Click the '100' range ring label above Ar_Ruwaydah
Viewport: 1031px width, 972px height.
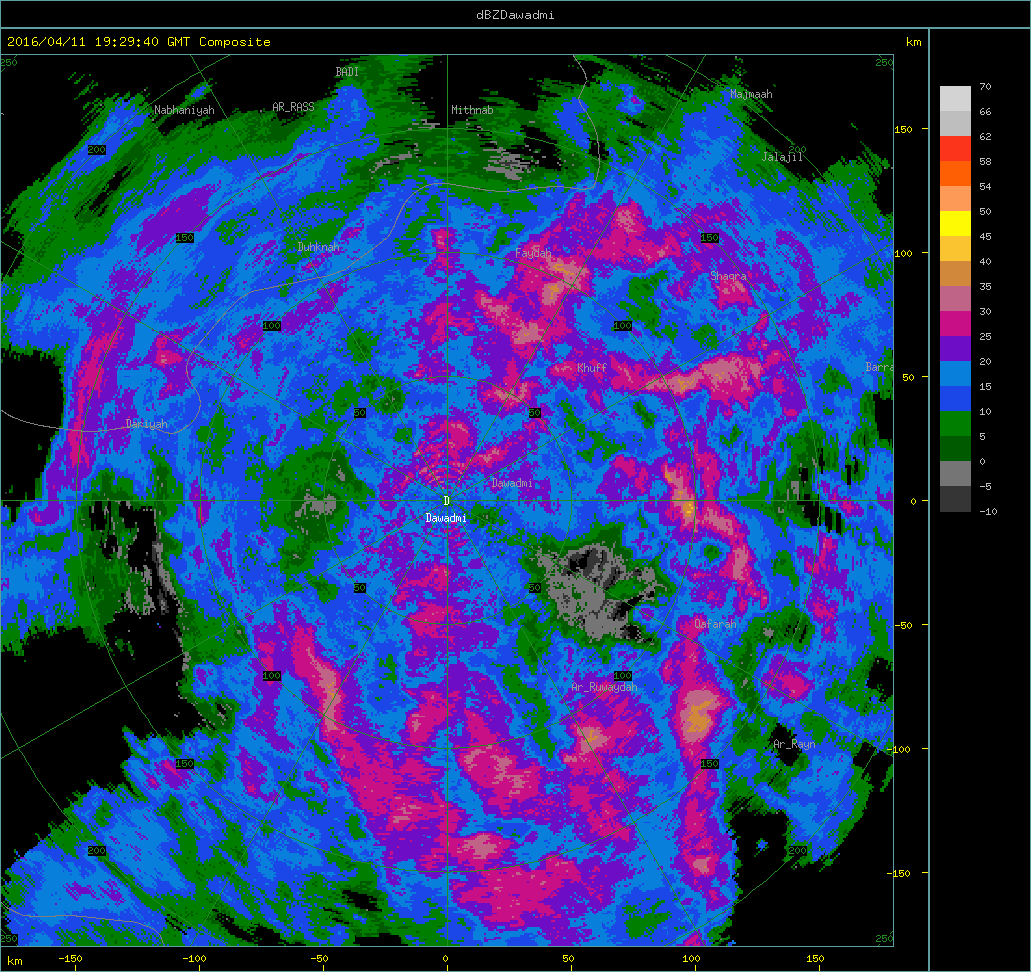tap(623, 675)
